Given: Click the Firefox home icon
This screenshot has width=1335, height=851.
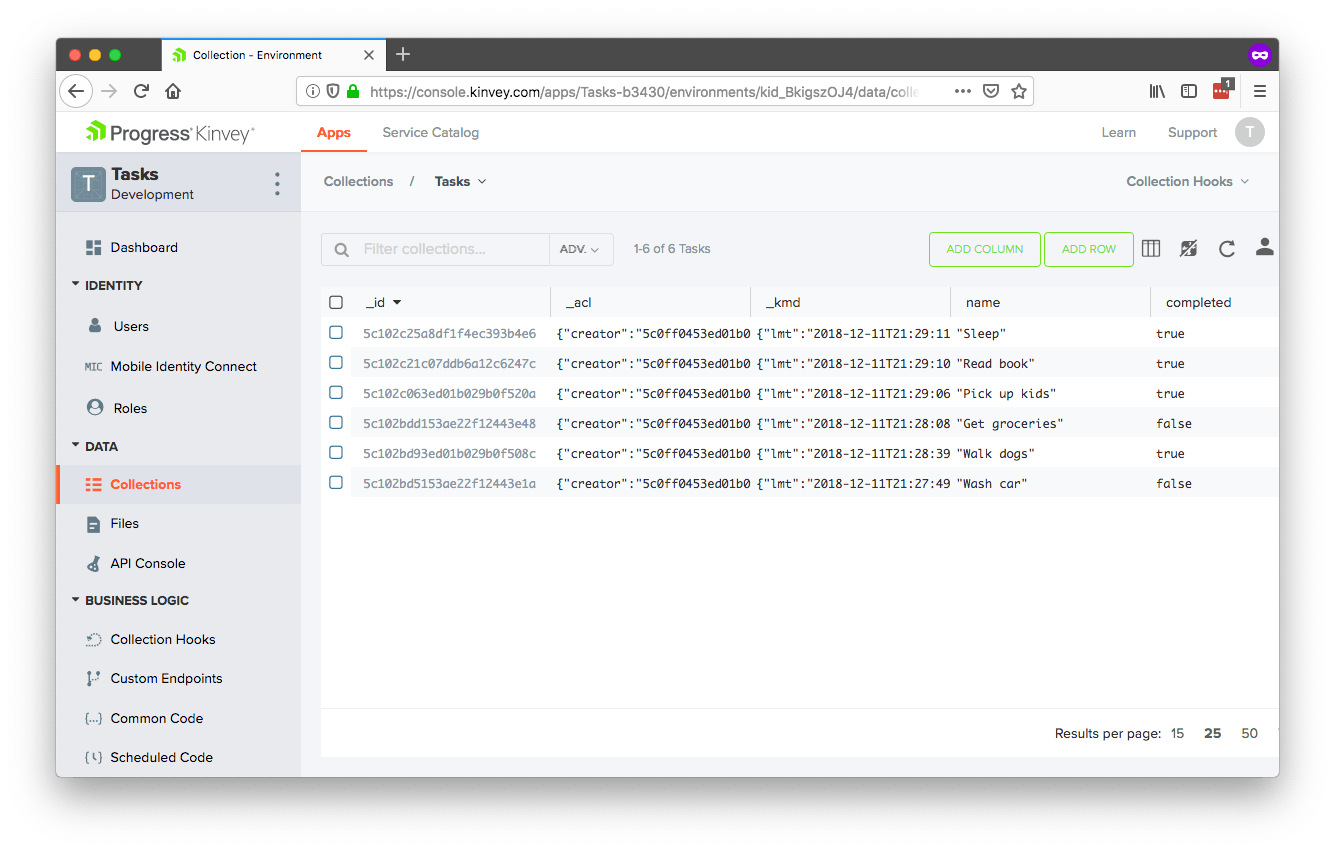Looking at the screenshot, I should point(173,91).
